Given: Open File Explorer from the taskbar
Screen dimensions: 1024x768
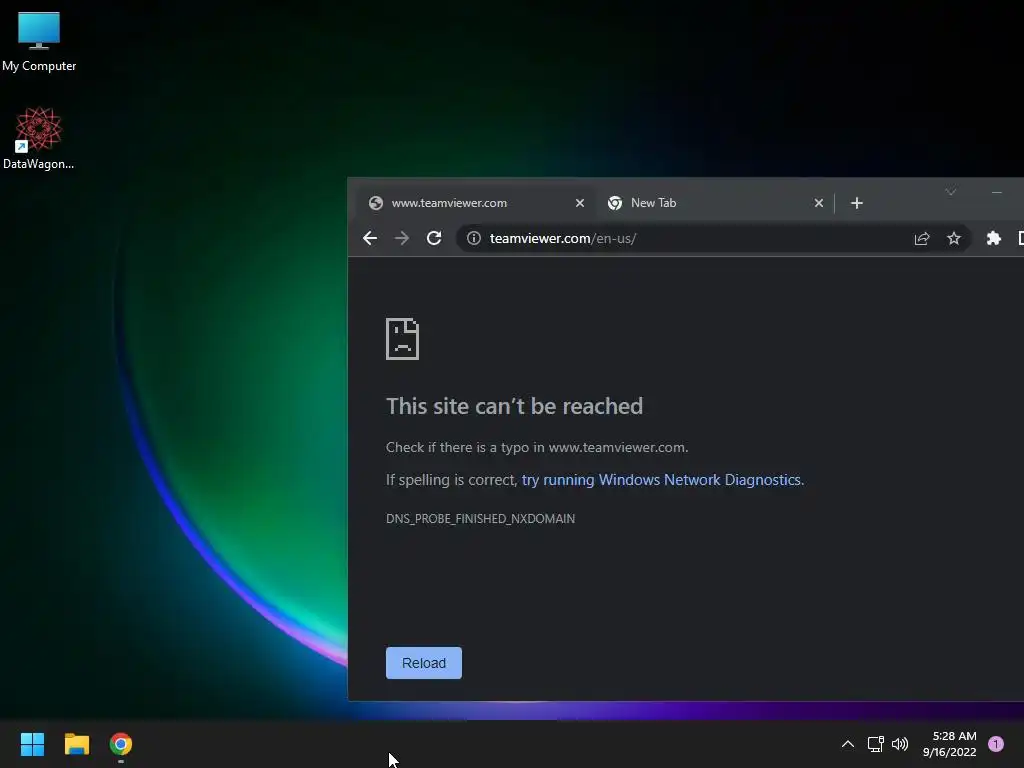Looking at the screenshot, I should click(76, 744).
